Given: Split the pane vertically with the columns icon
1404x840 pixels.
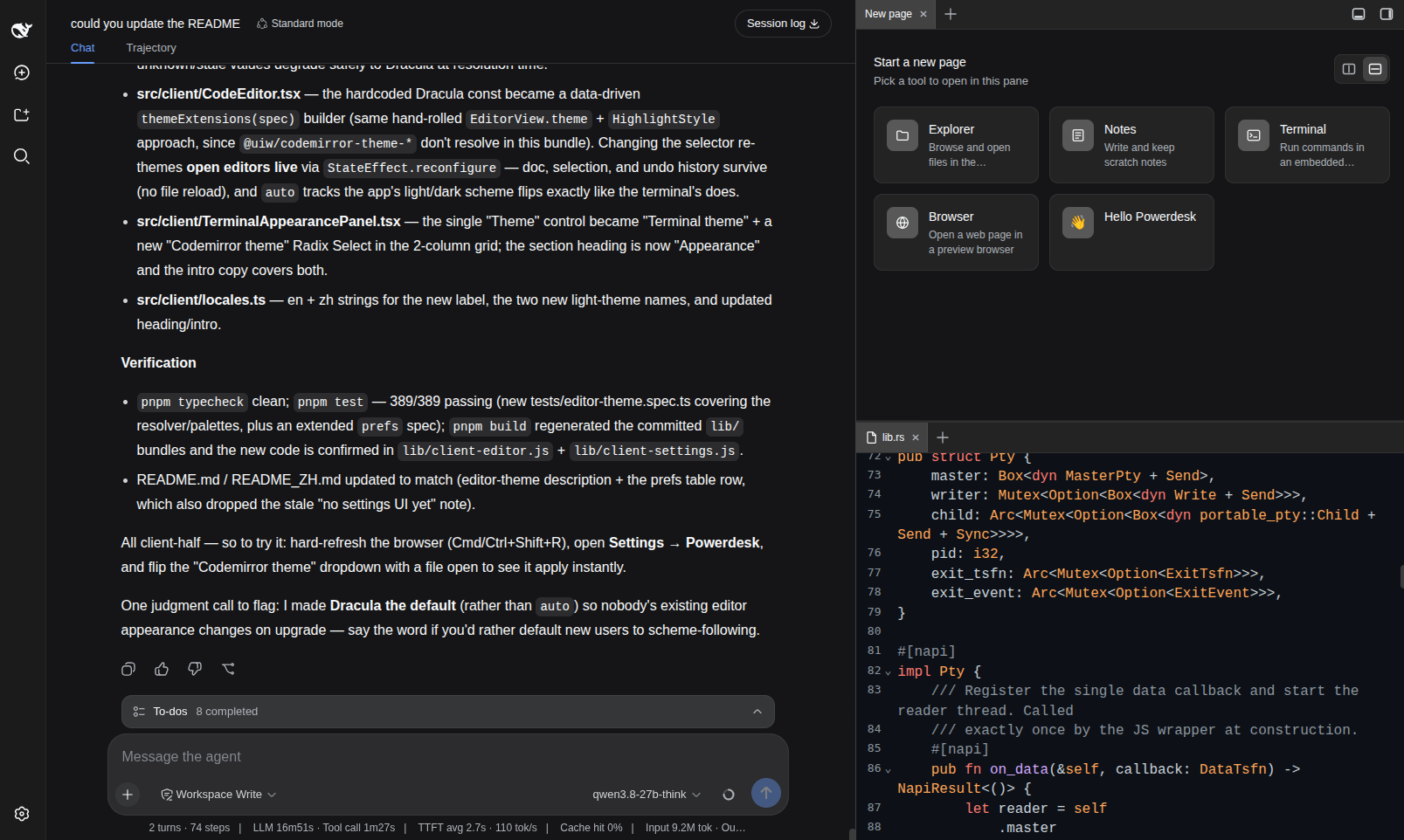Looking at the screenshot, I should (x=1349, y=69).
